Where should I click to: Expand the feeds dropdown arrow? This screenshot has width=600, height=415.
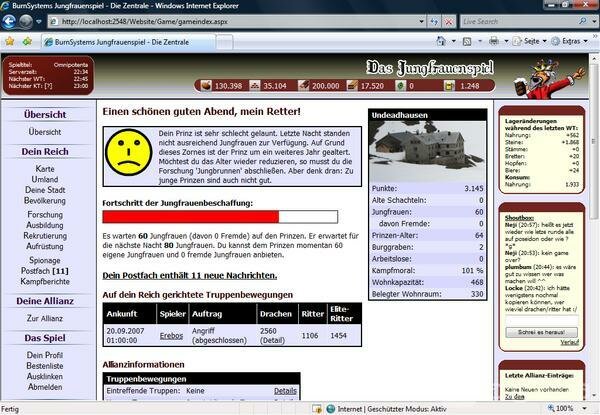click(x=480, y=41)
